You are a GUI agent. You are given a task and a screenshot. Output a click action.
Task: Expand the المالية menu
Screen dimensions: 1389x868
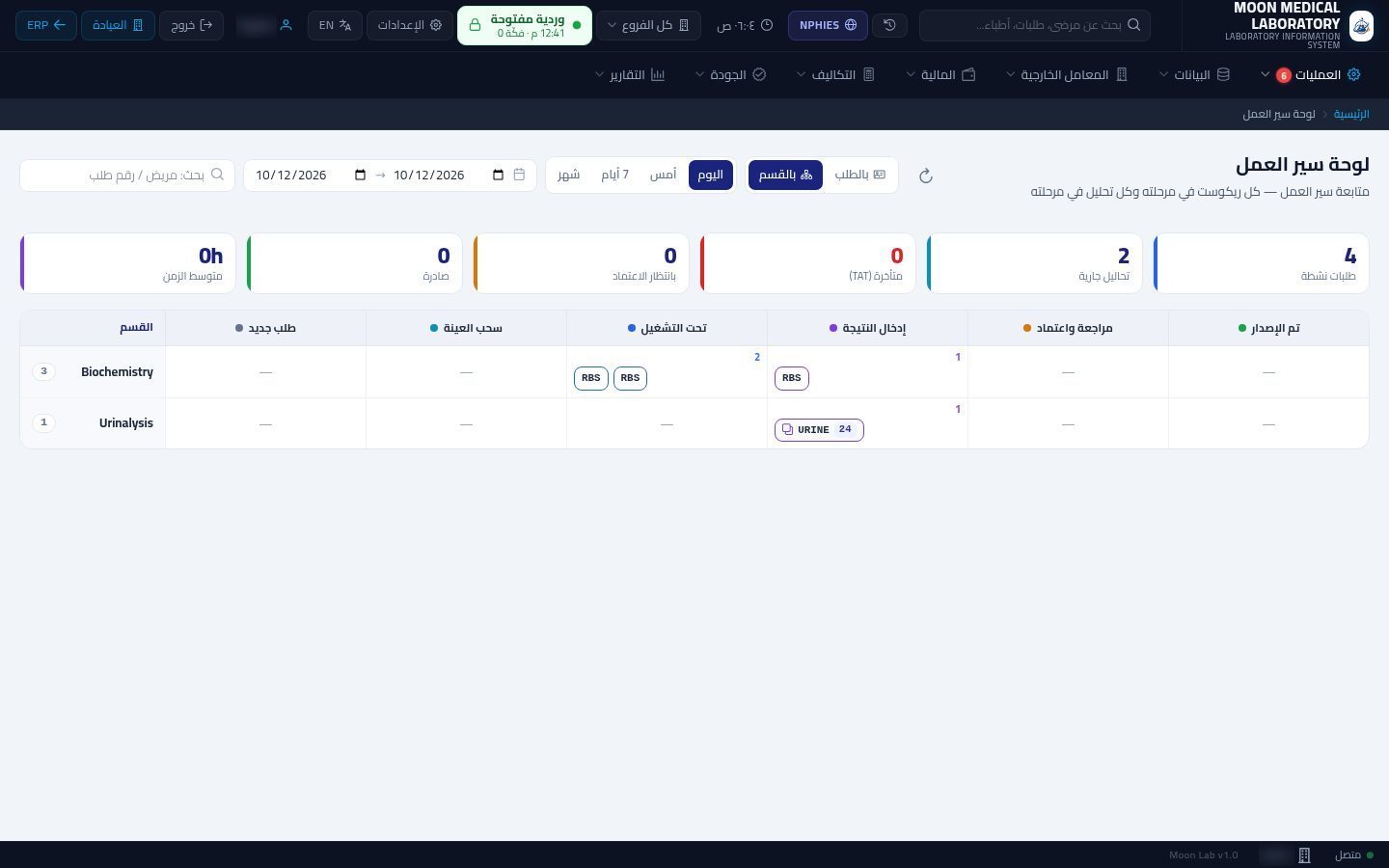click(x=941, y=74)
